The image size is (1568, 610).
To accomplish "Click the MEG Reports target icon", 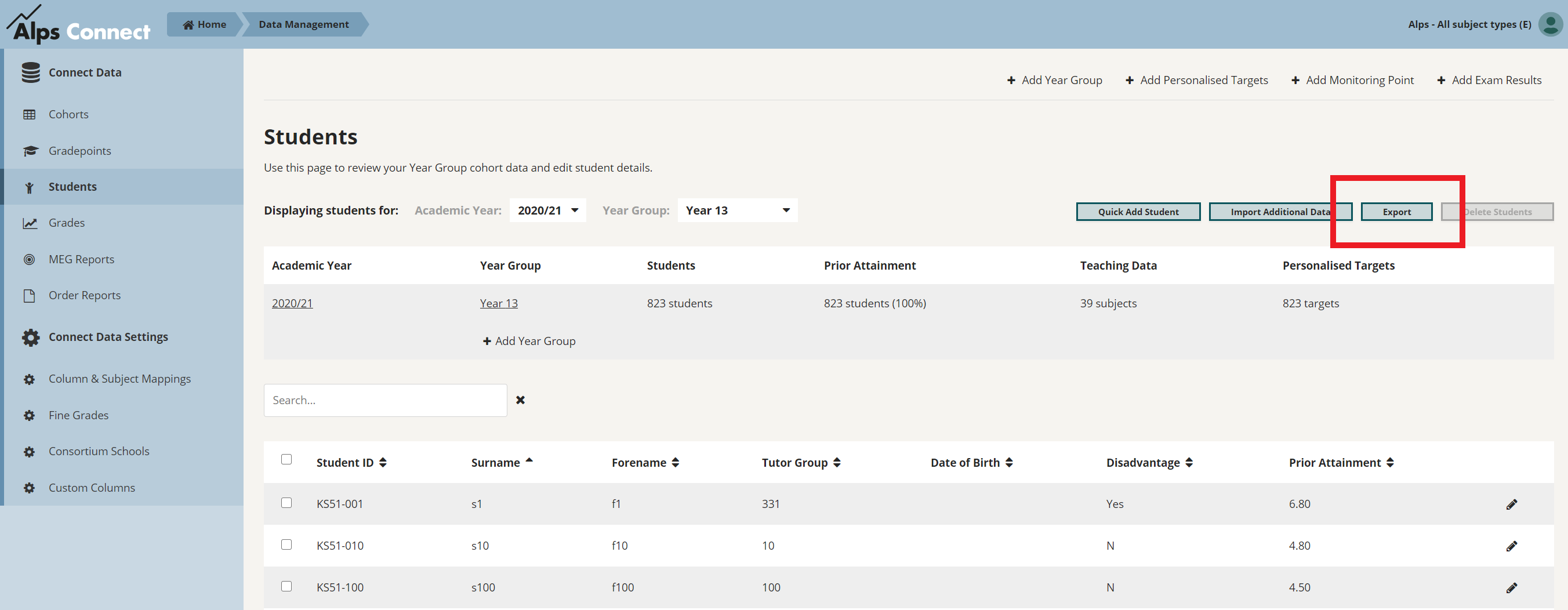I will (x=29, y=259).
